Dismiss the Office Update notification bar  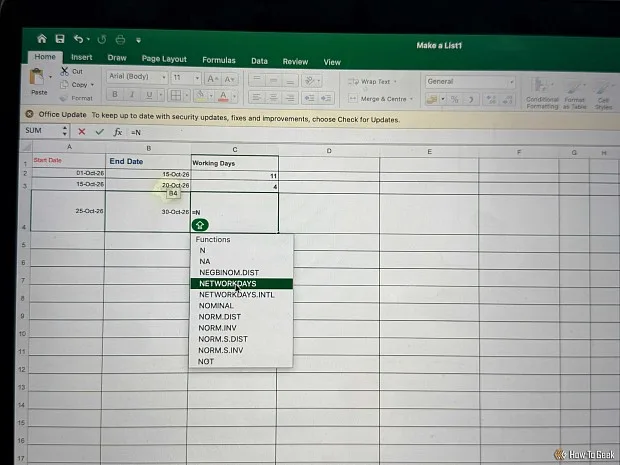click(29, 114)
